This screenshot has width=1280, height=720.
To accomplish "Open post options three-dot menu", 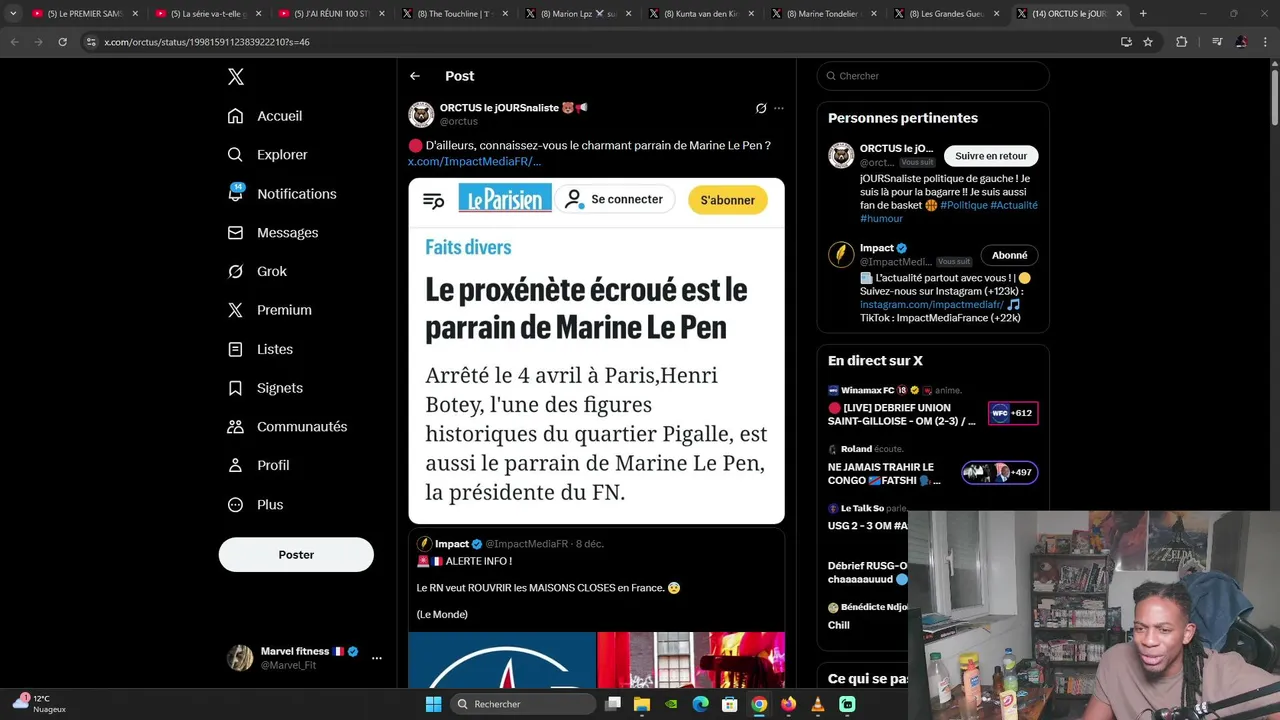I will click(x=779, y=108).
